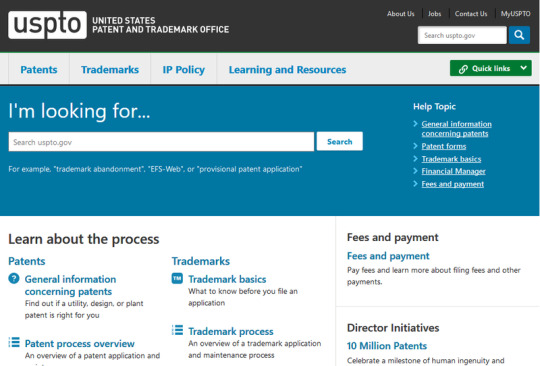Open Patent process overview article link
Screen dimensions: 540x366
click(x=80, y=344)
